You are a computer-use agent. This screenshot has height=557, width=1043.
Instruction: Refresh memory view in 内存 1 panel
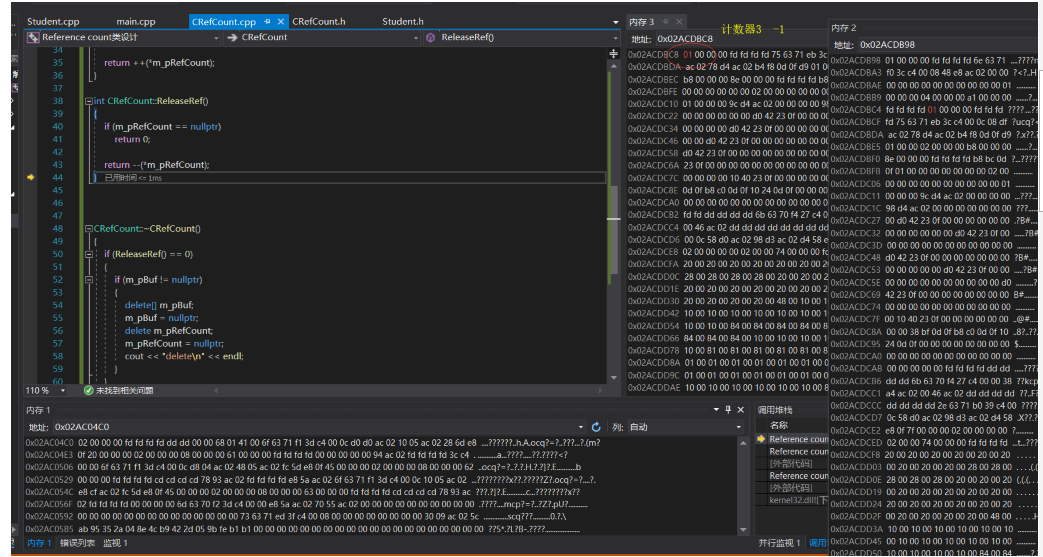[596, 427]
